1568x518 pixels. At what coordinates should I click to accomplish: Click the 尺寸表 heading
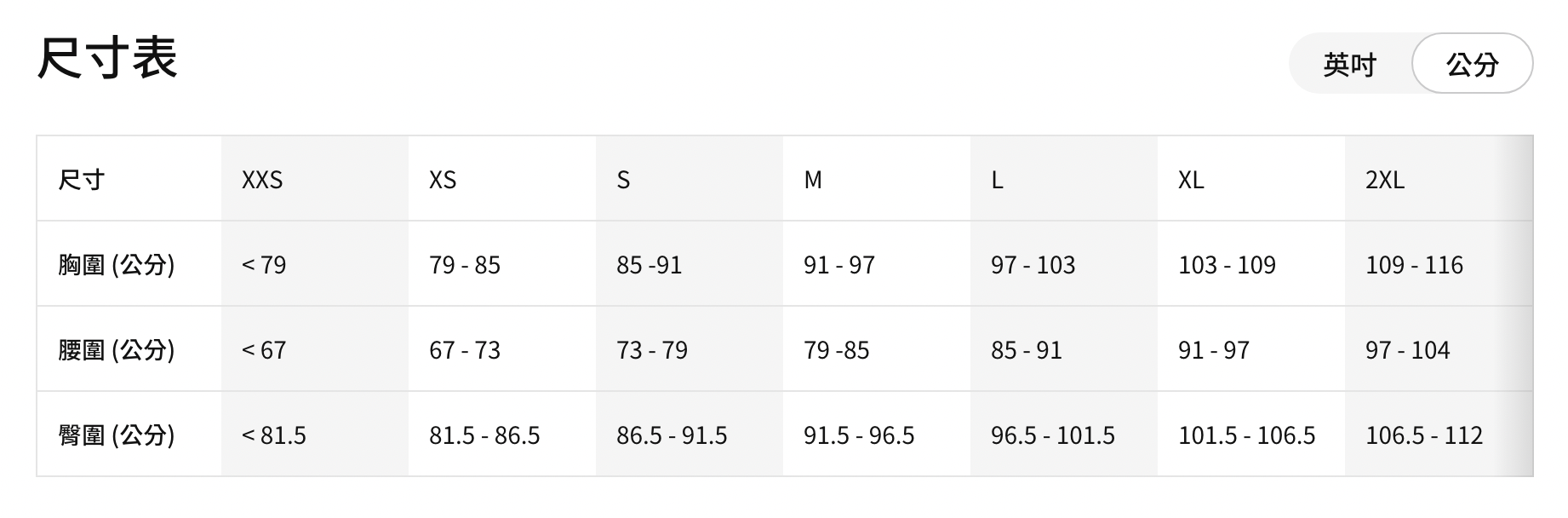click(x=107, y=59)
